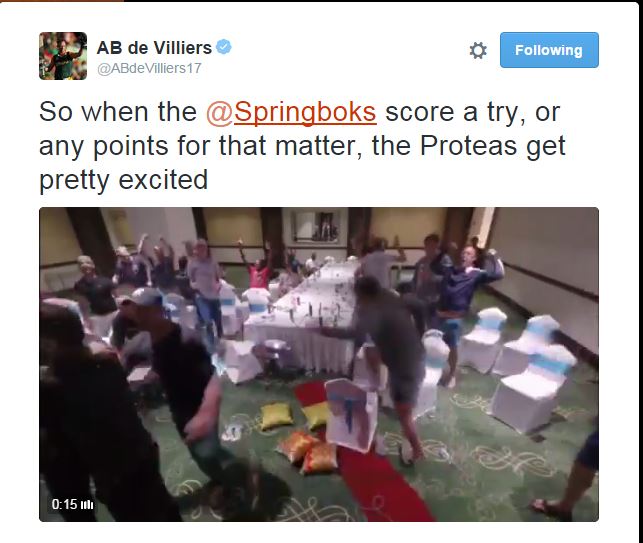
Task: Click the "So when the" opening tweet text
Action: (x=118, y=112)
